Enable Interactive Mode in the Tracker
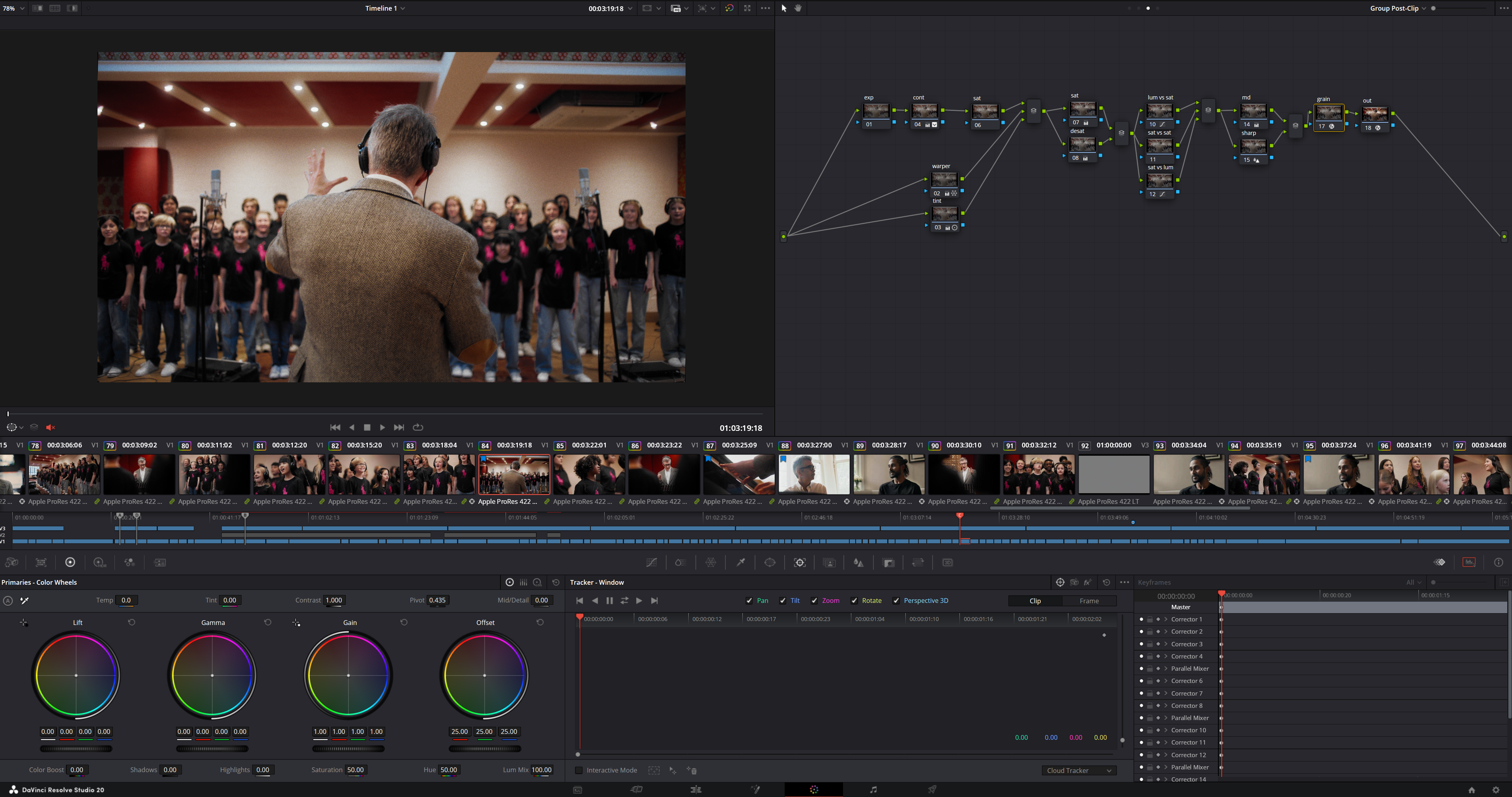Image resolution: width=1512 pixels, height=797 pixels. pyautogui.click(x=579, y=770)
